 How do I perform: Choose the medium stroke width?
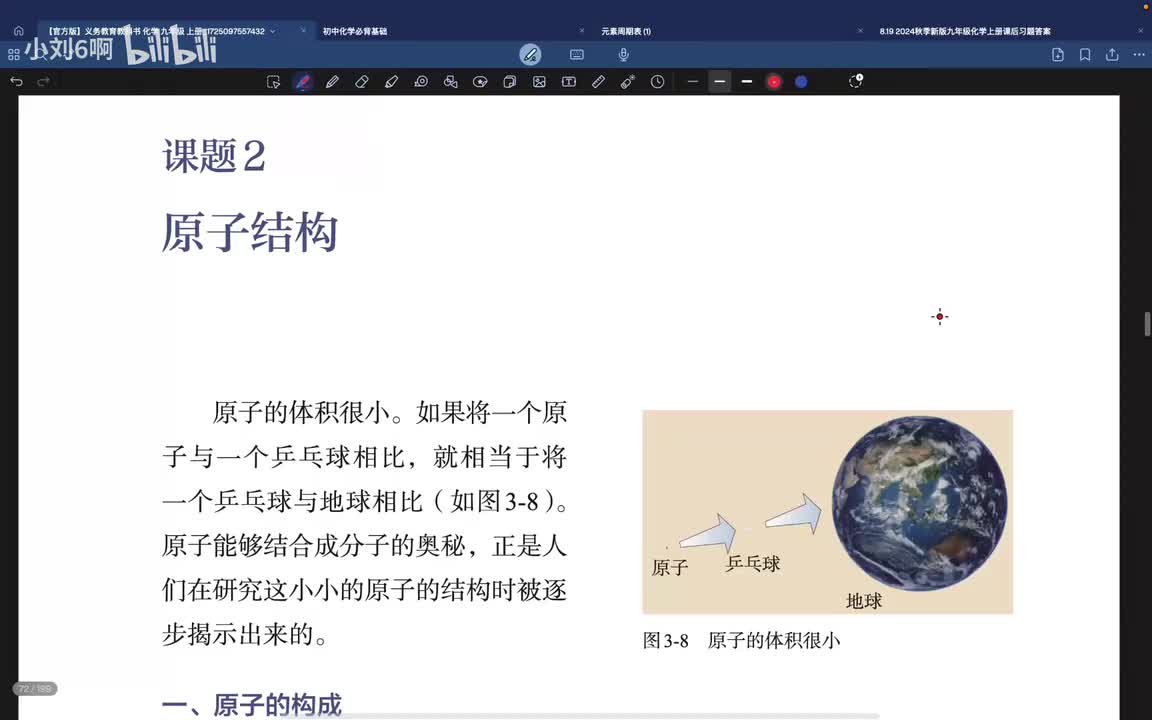tap(719, 82)
